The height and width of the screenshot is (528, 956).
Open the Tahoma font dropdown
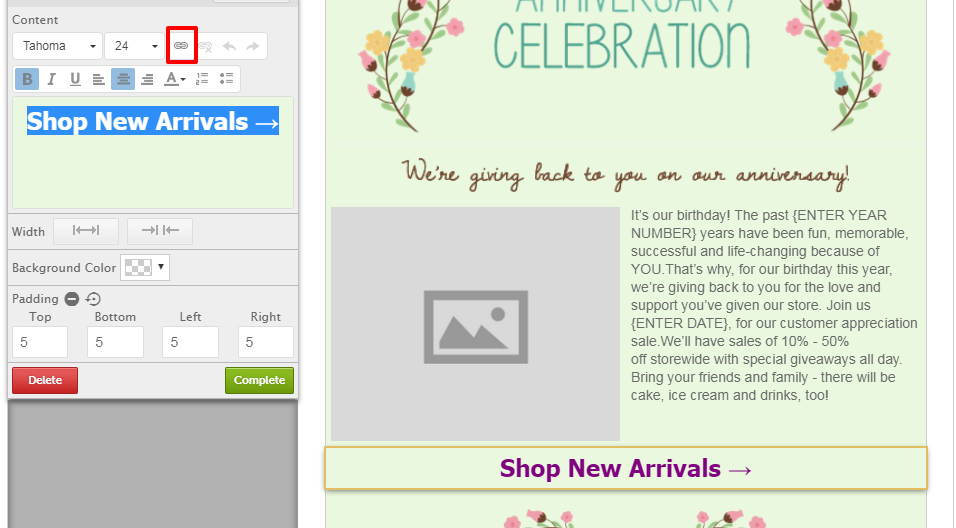pyautogui.click(x=57, y=46)
